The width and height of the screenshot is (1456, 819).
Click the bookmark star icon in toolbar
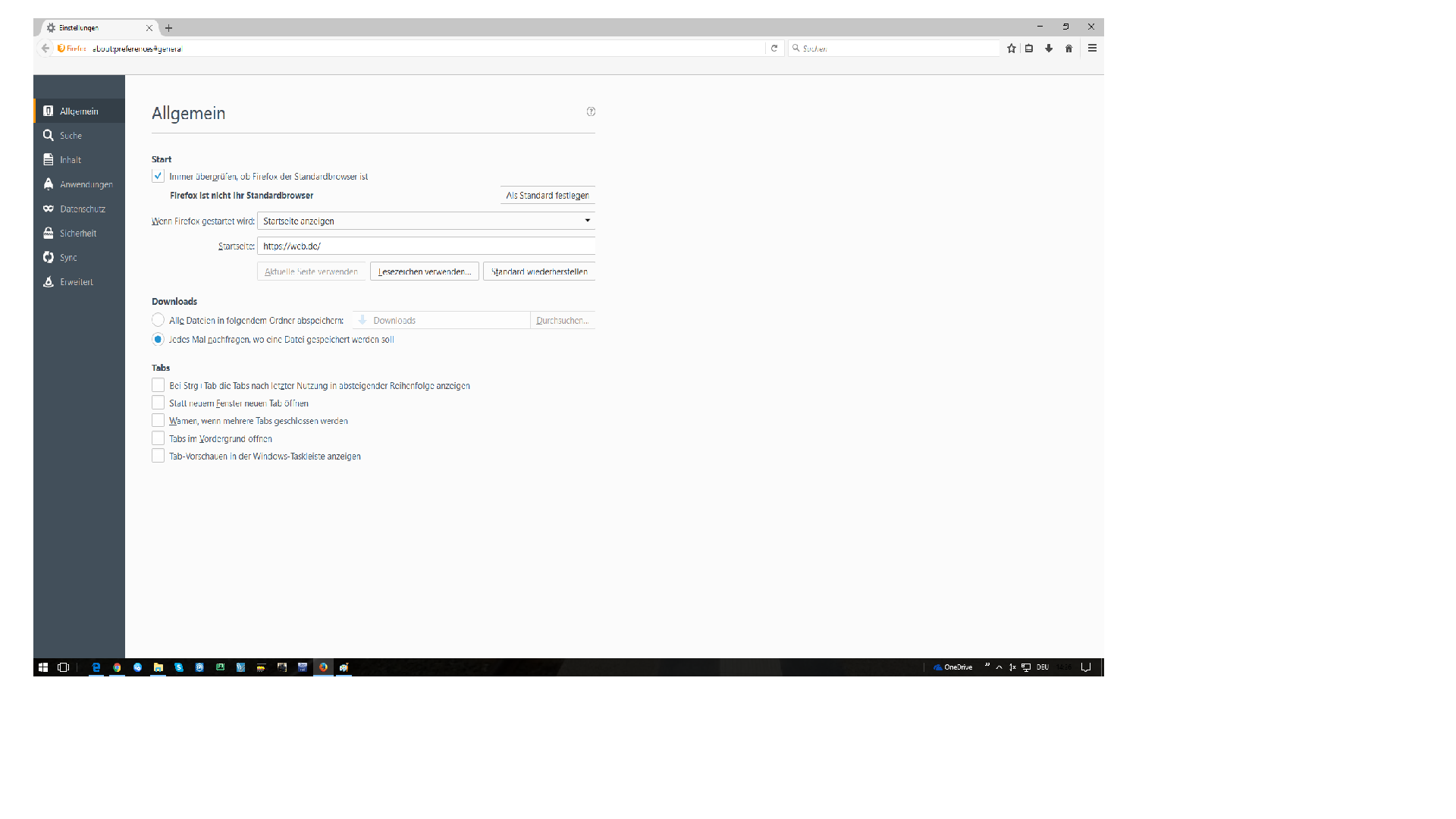pyautogui.click(x=1011, y=49)
